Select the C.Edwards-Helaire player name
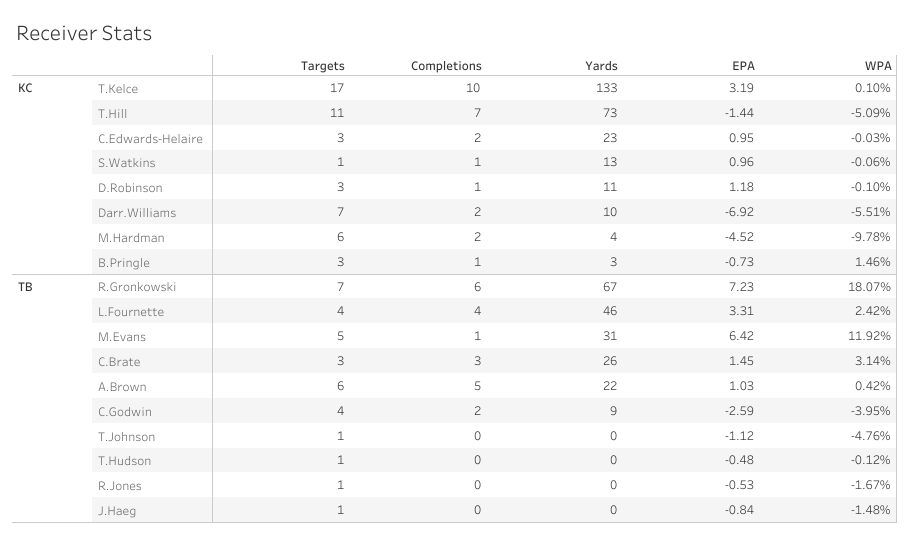Viewport: 908px width, 534px height. pyautogui.click(x=150, y=138)
